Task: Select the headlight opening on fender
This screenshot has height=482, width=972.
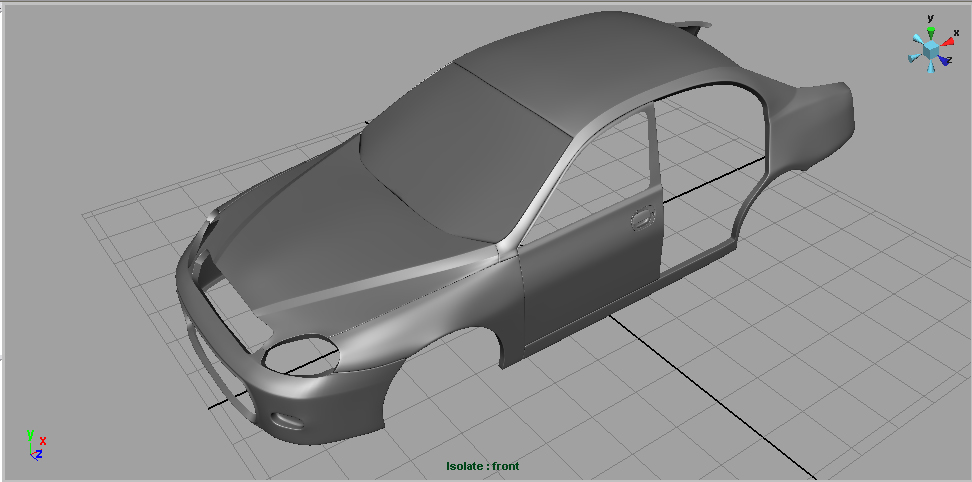Action: pyautogui.click(x=301, y=355)
